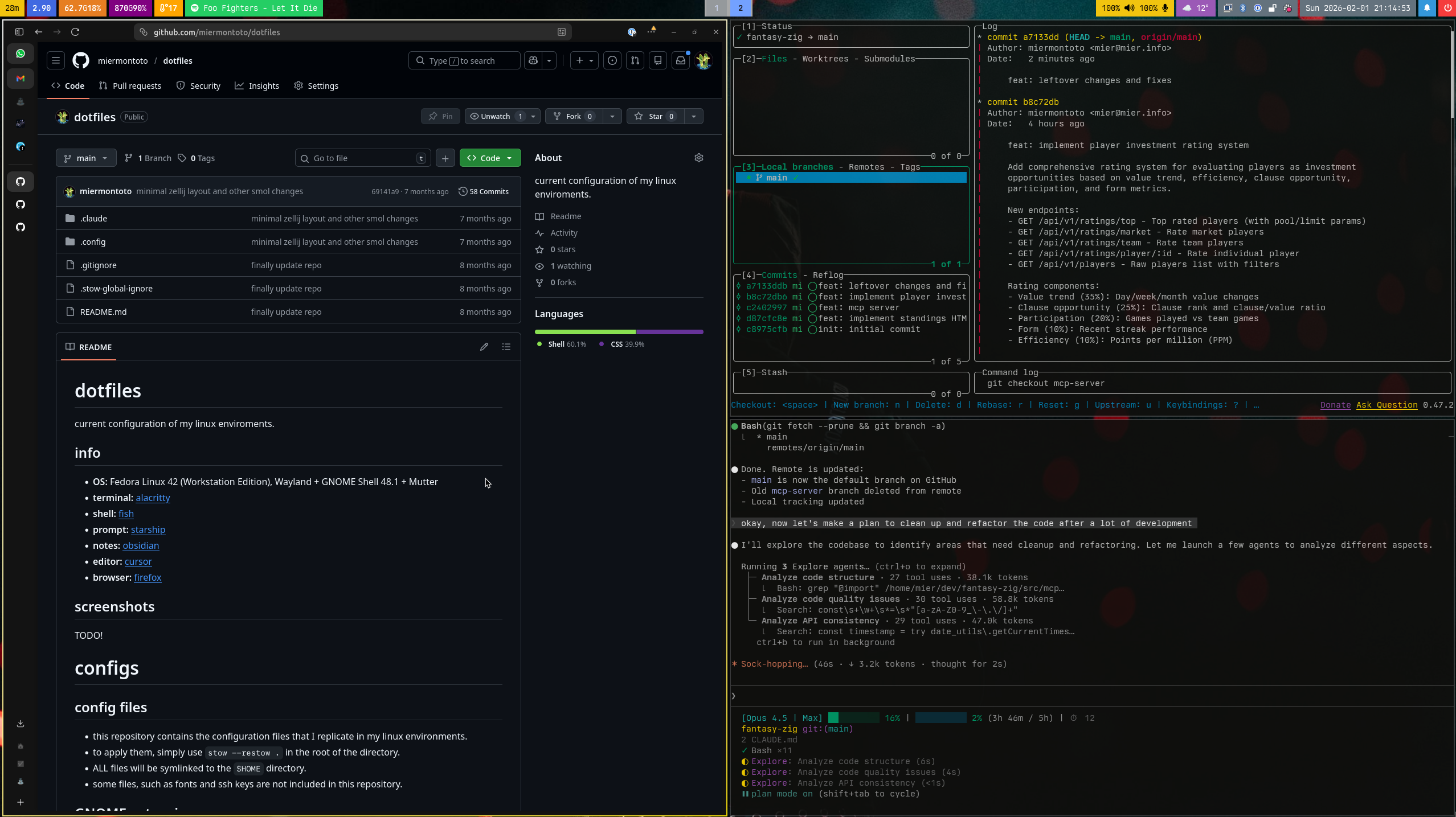Edit repository About details gear
Screen dimensions: 1456x817
click(x=699, y=158)
